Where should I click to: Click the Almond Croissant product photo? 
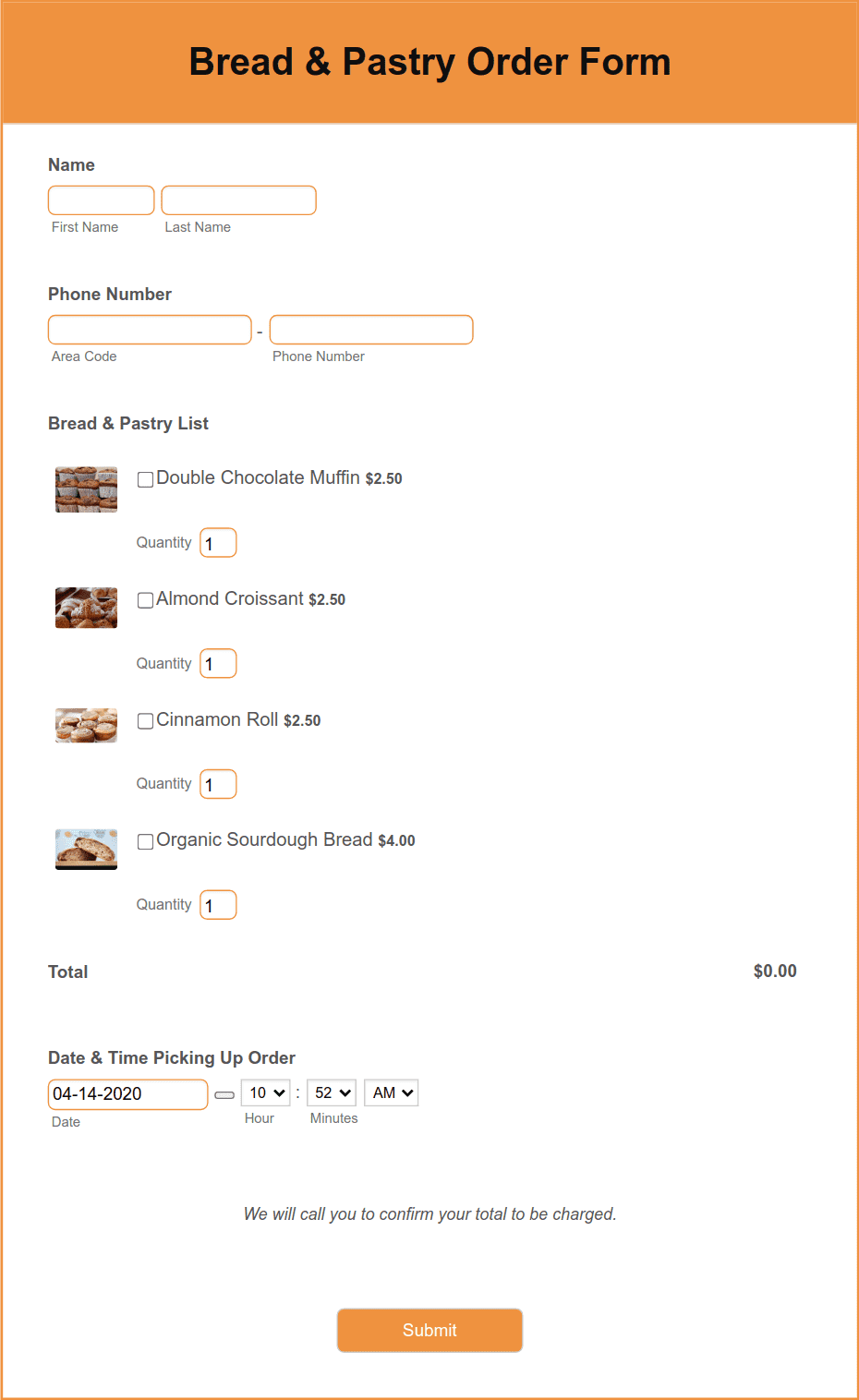pyautogui.click(x=85, y=607)
